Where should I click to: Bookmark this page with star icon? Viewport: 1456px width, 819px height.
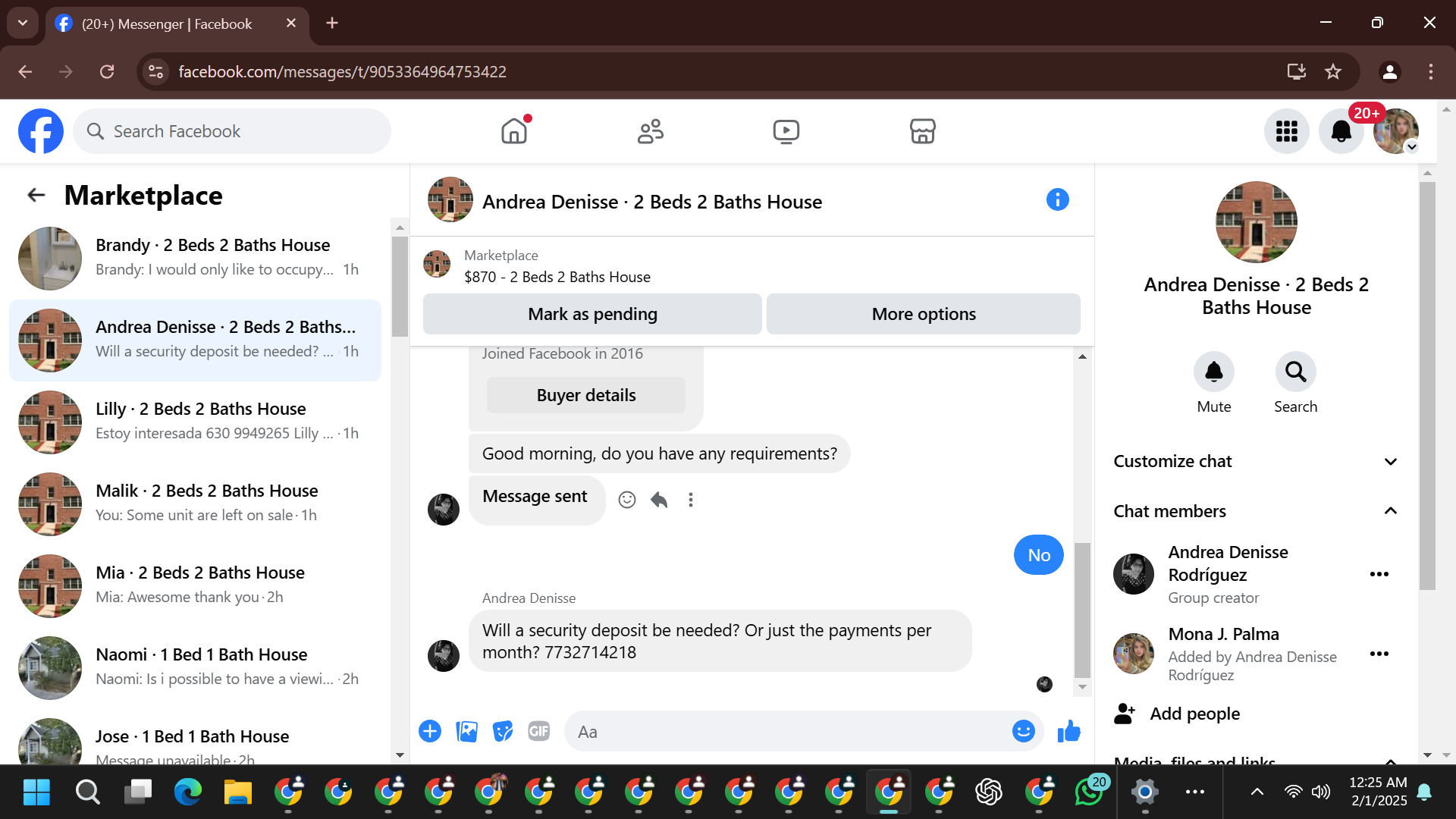tap(1333, 72)
